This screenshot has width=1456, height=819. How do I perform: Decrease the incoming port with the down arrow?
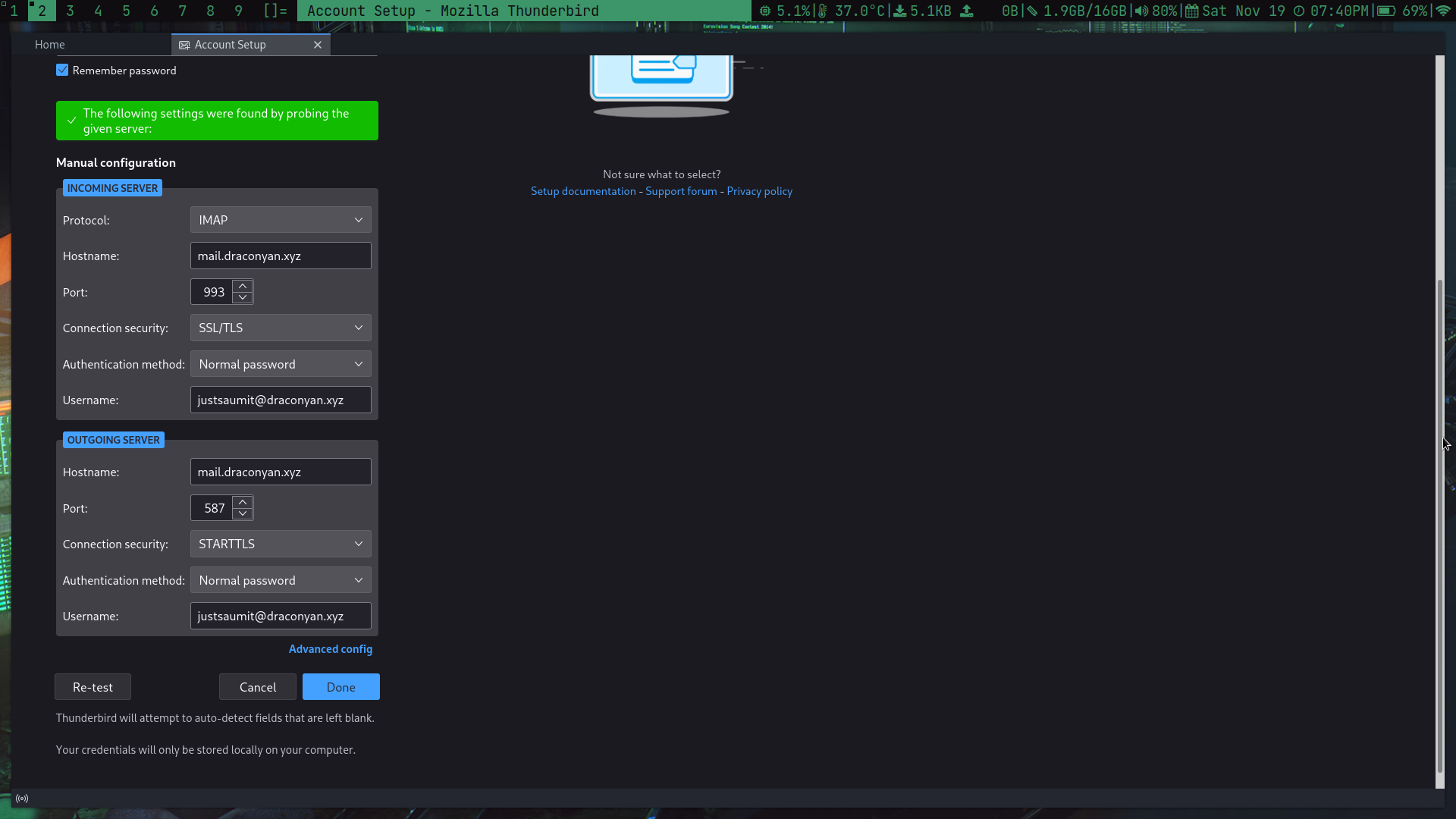[x=243, y=297]
